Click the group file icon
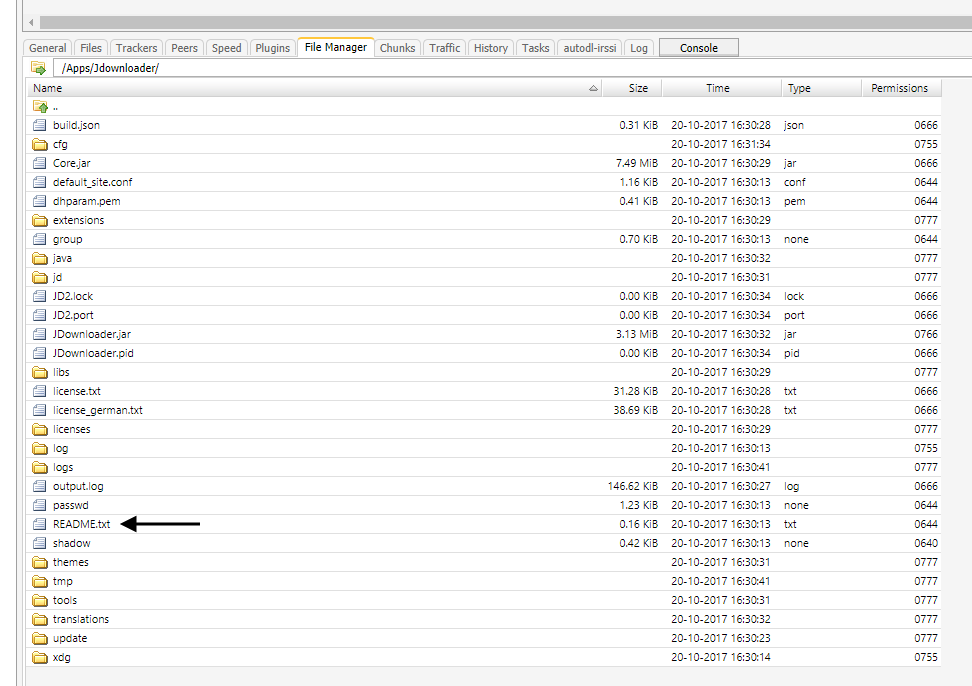Screen dimensions: 972x686 [40, 239]
